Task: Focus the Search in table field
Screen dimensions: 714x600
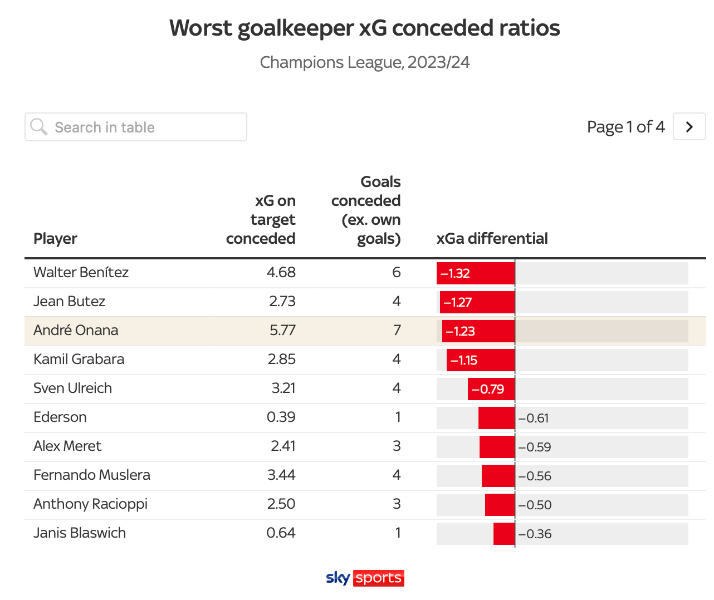Action: tap(145, 127)
